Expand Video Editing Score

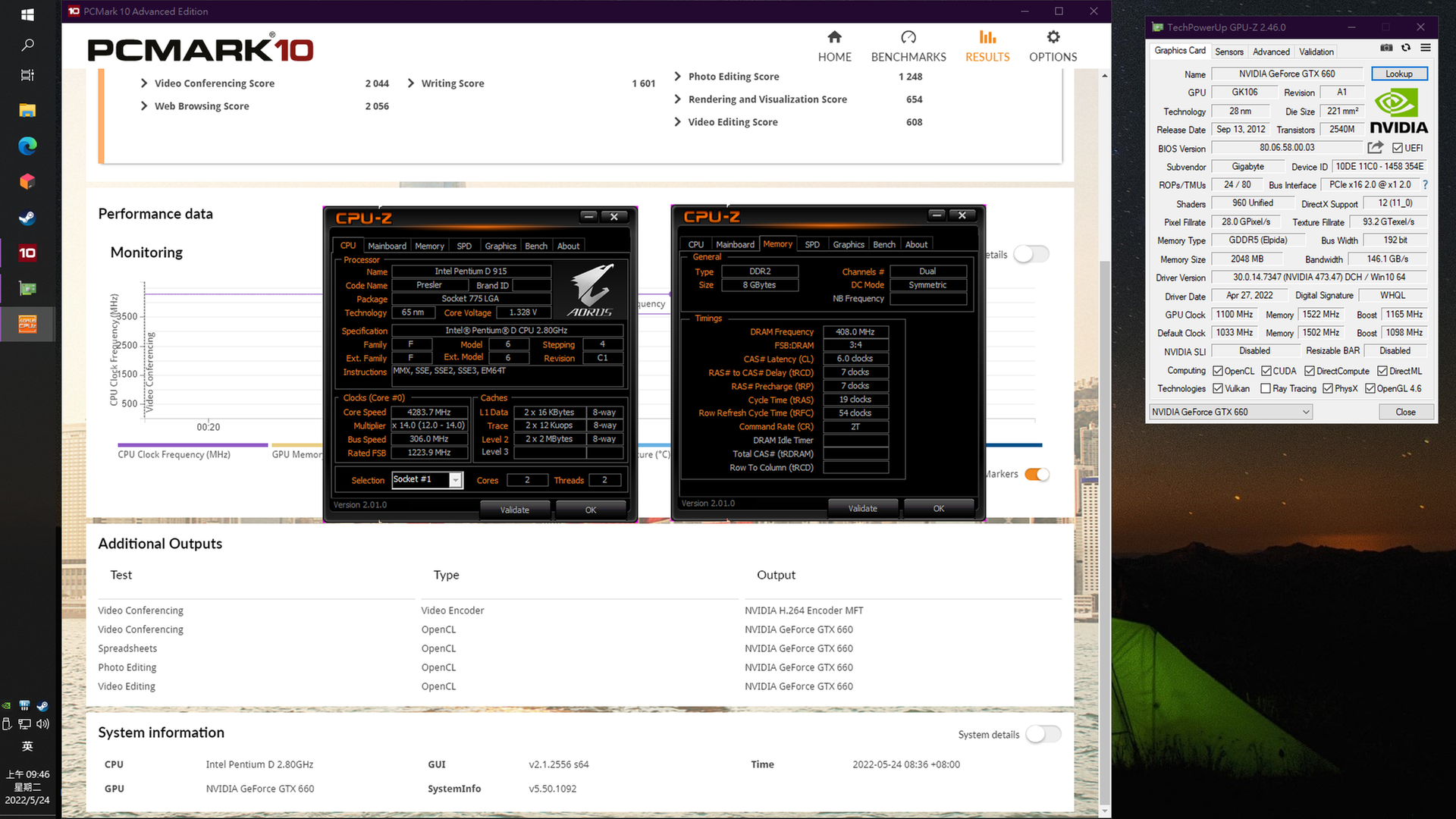(x=678, y=122)
